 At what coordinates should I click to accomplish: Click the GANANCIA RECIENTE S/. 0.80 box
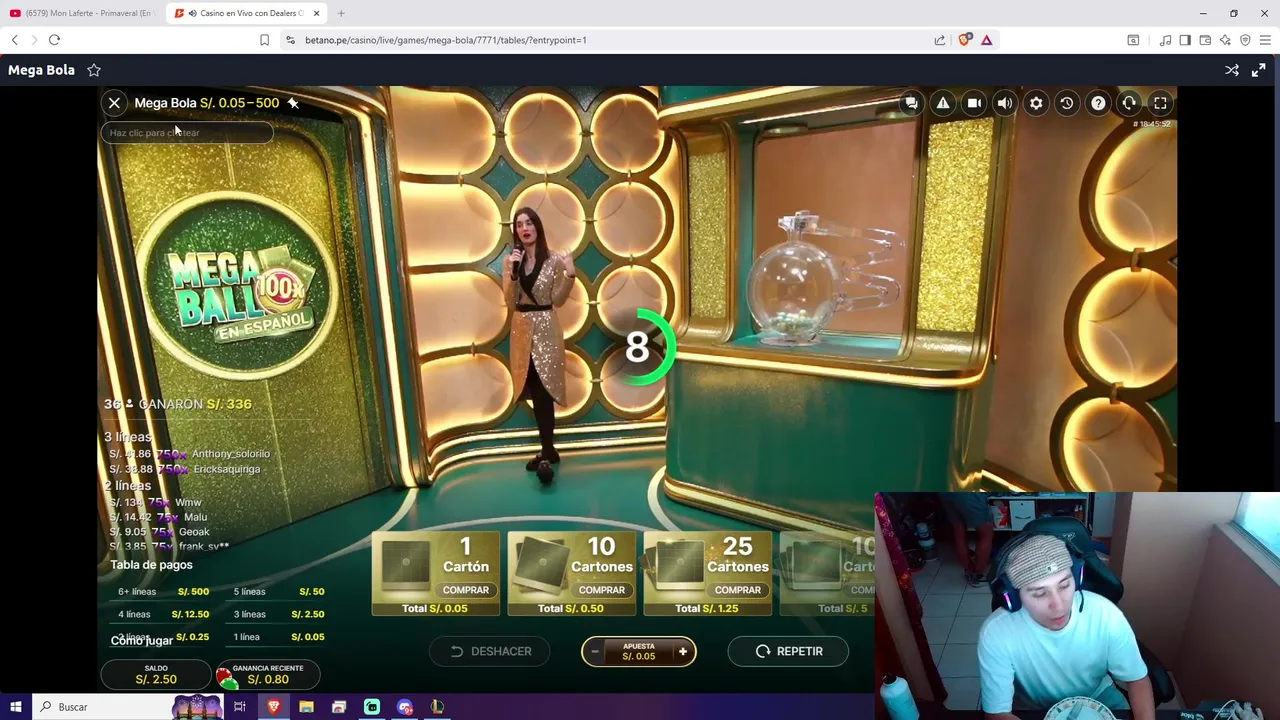pos(267,675)
